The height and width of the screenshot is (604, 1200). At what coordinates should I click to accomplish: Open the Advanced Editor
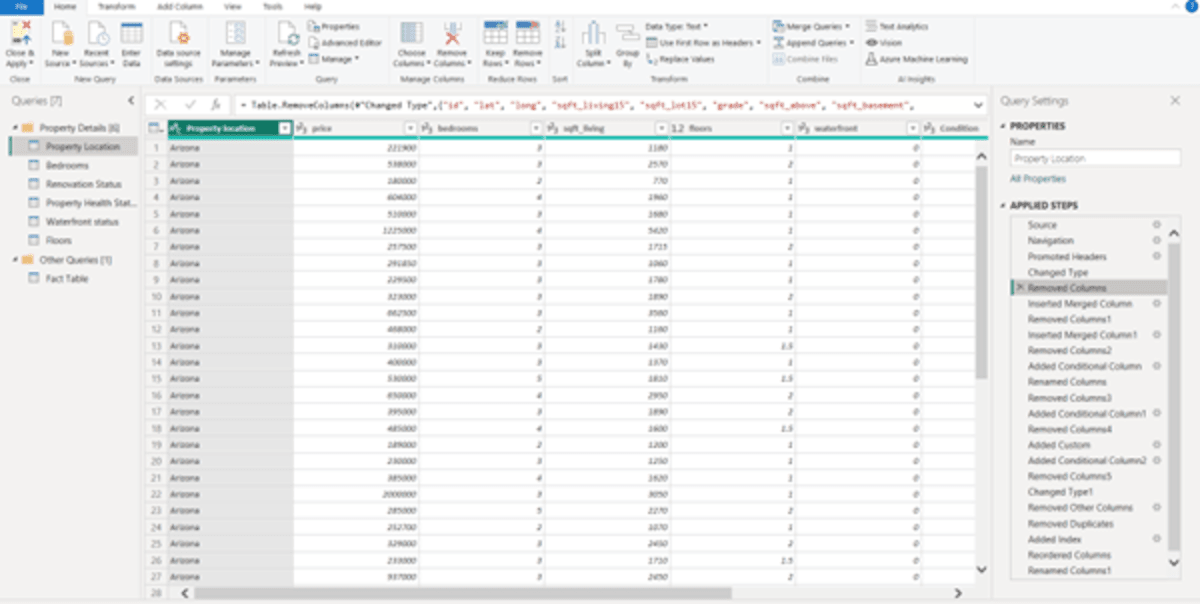tap(345, 43)
